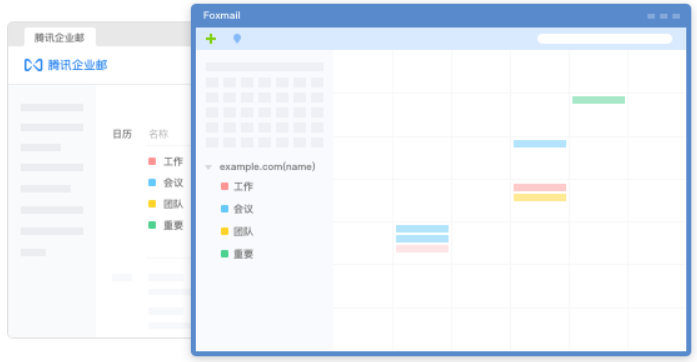The image size is (697, 362).
Task: Click the green plus add icon
Action: (211, 39)
